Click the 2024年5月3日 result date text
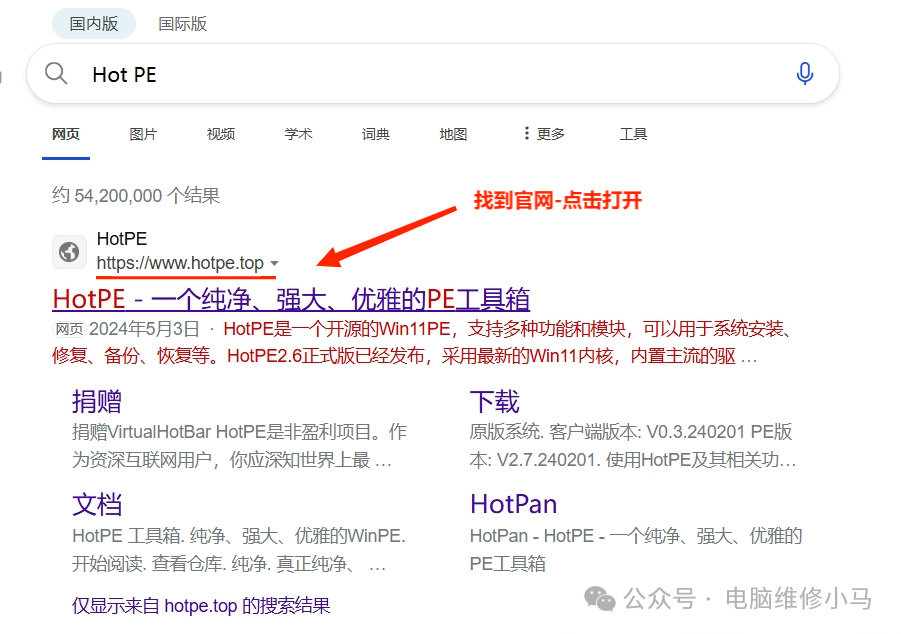This screenshot has height=634, width=901. pyautogui.click(x=144, y=329)
